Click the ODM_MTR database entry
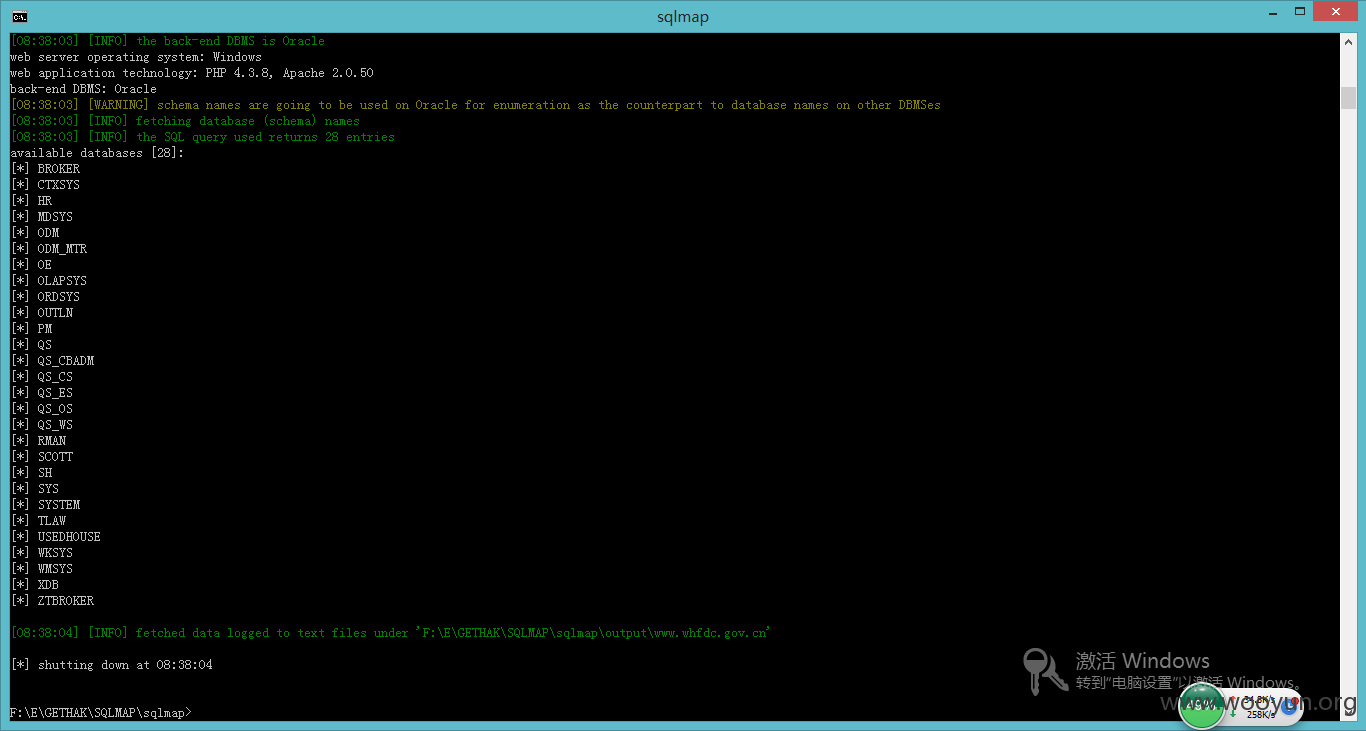1366x731 pixels. coord(49,249)
